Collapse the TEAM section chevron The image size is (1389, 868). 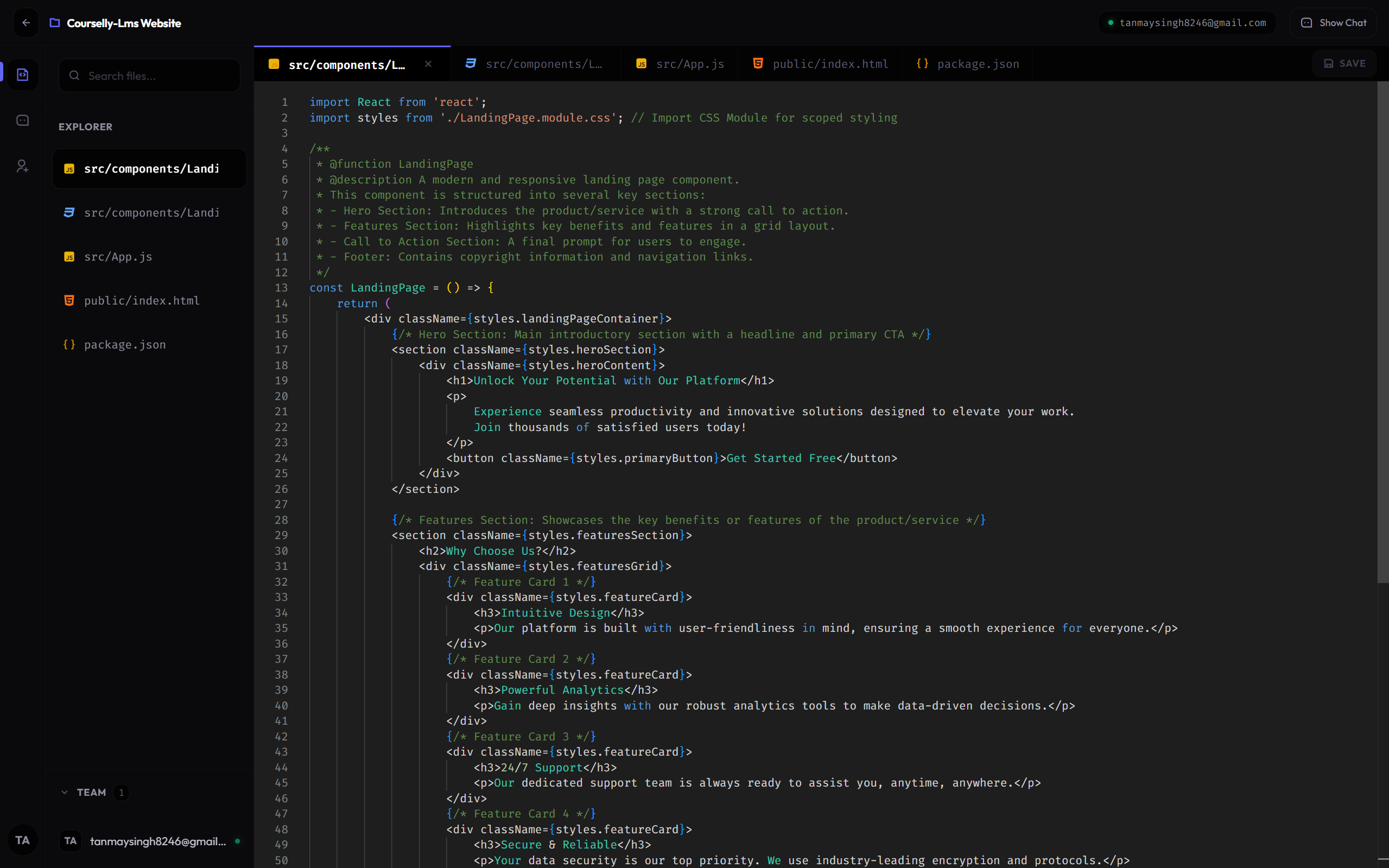[x=64, y=792]
